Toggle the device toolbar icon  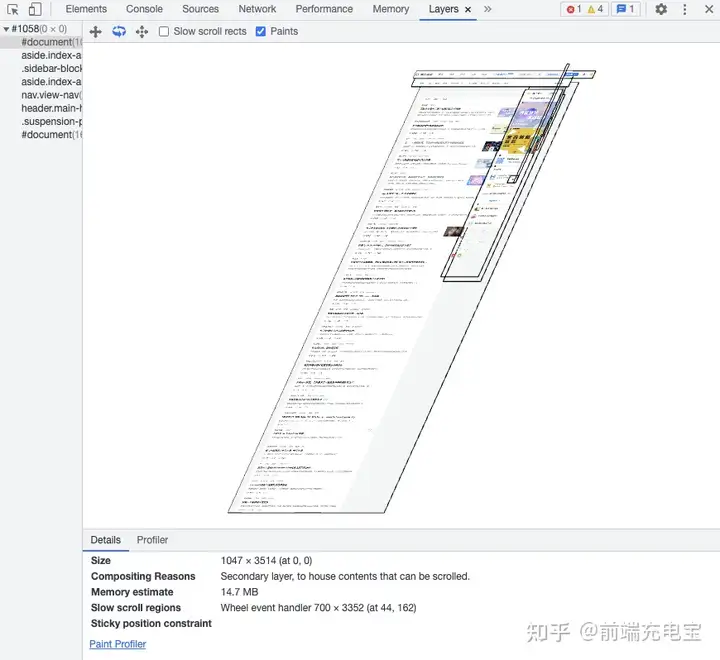coord(35,9)
